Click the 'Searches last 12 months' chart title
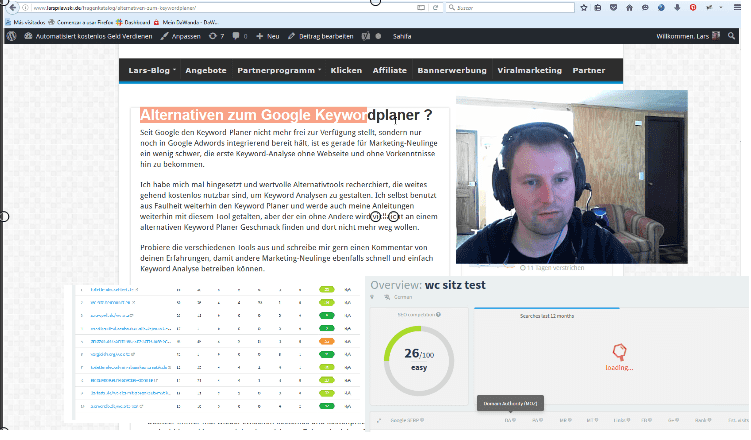751x440 pixels. pos(547,316)
